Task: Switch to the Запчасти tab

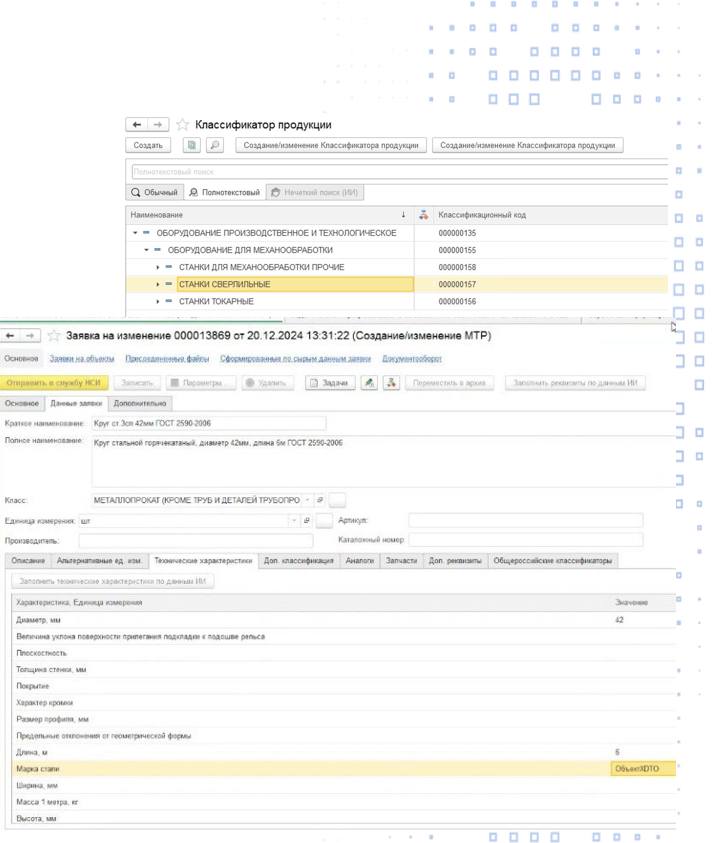Action: point(401,561)
